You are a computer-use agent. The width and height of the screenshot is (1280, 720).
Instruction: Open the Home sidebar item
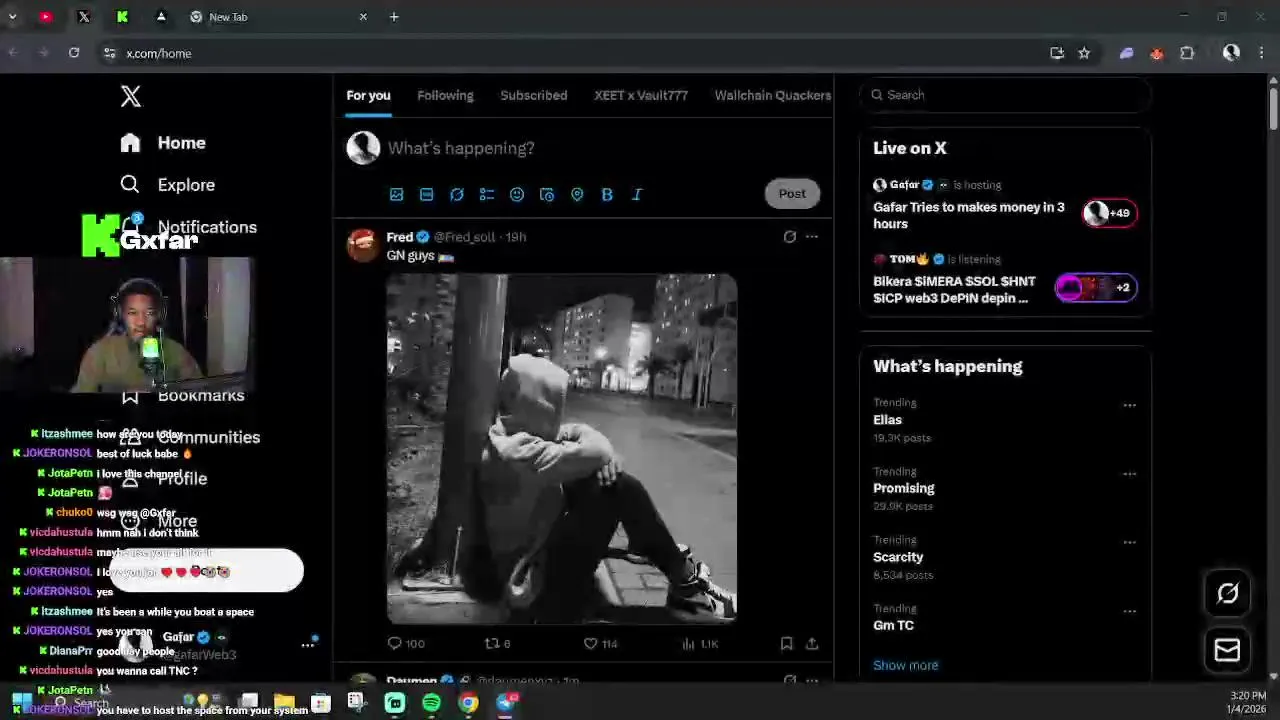pos(163,143)
